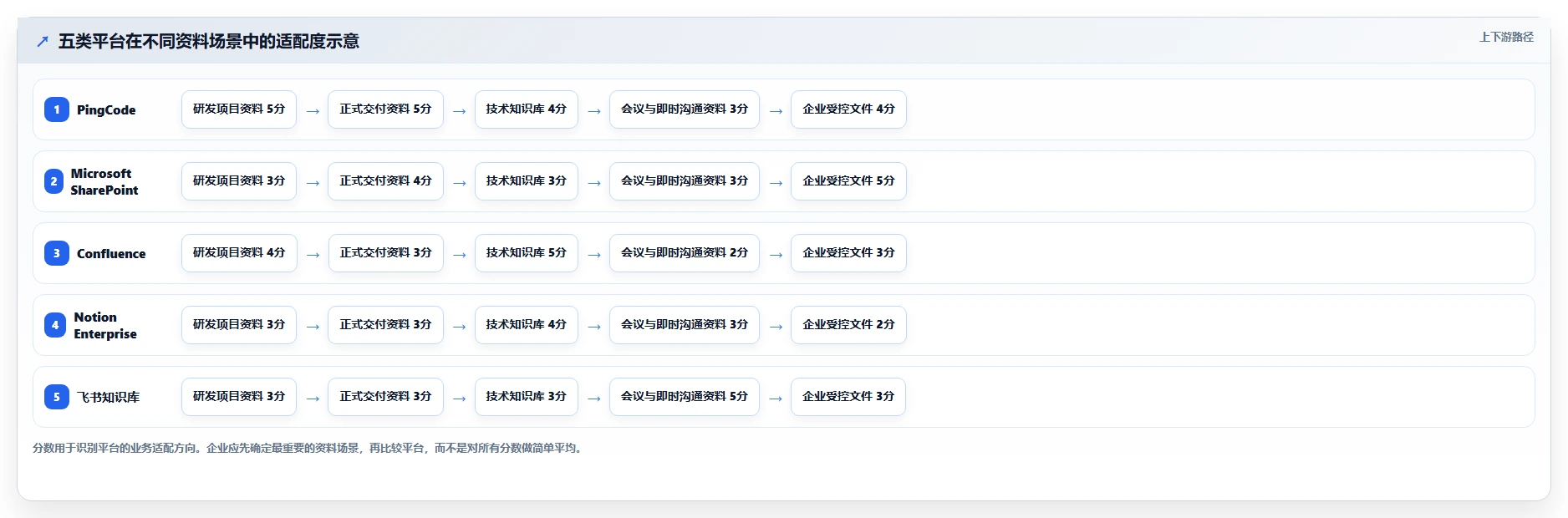Viewport: 1568px width, 518px height.
Task: Select the Notion Enterprise platform name
Action: [105, 325]
